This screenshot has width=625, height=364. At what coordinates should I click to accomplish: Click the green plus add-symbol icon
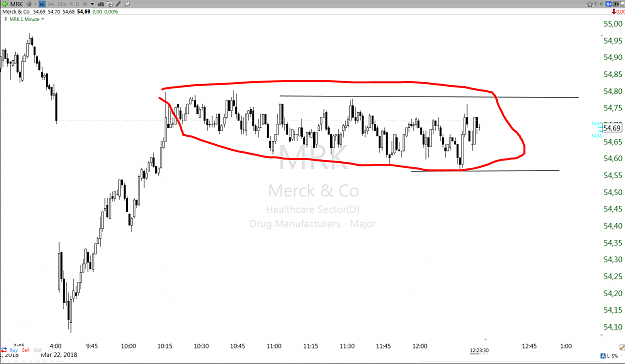(x=5, y=4)
